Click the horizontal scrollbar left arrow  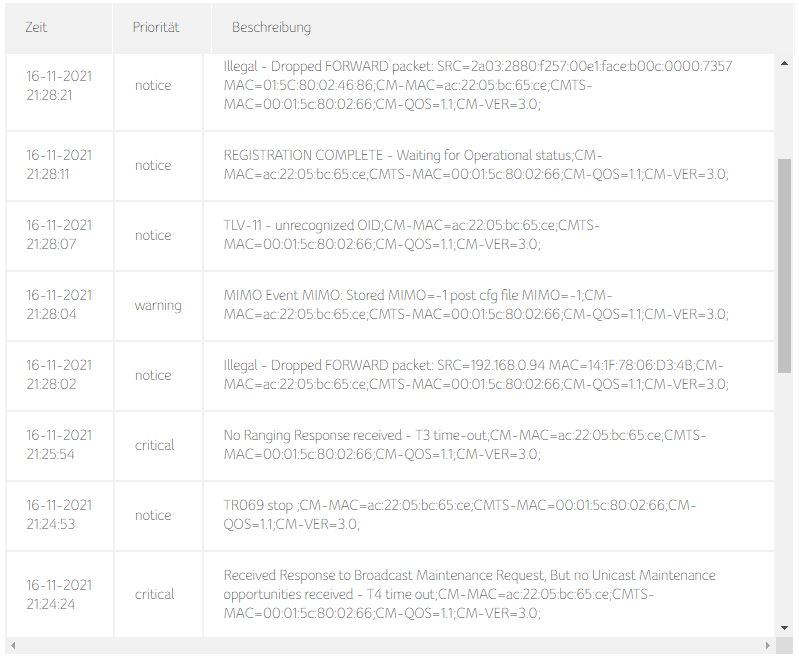point(11,645)
